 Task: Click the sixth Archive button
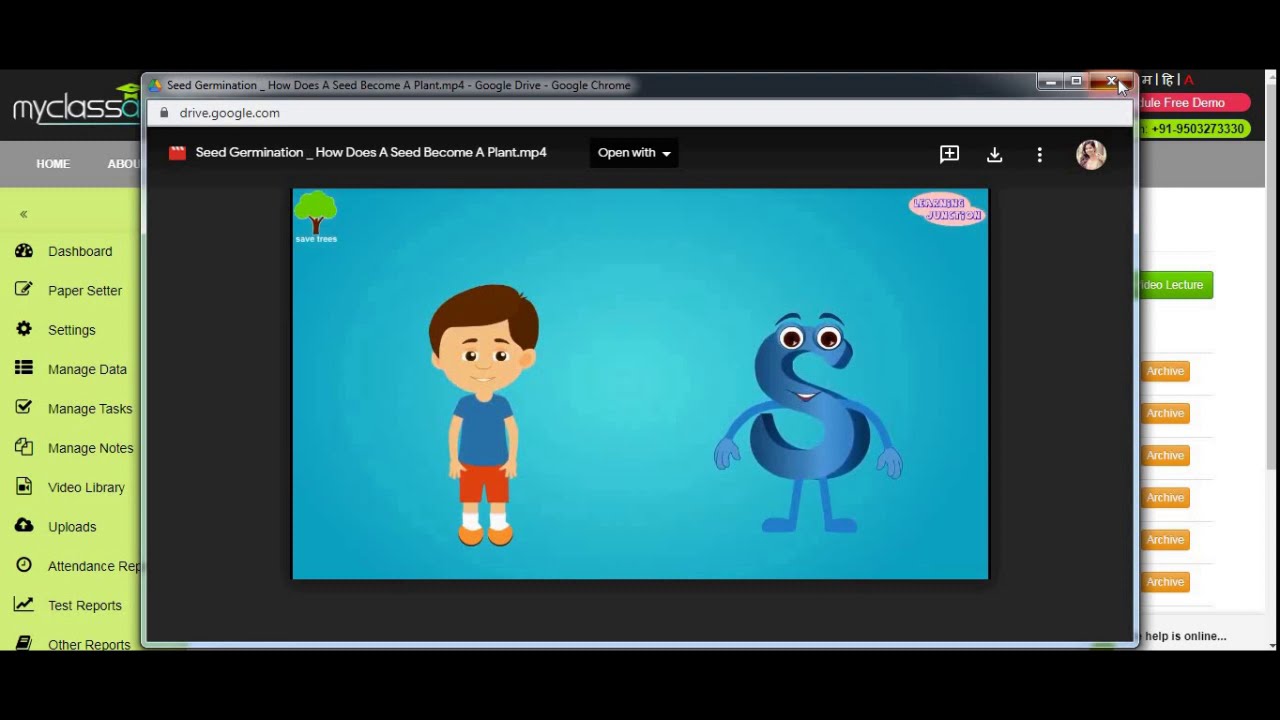[1165, 581]
